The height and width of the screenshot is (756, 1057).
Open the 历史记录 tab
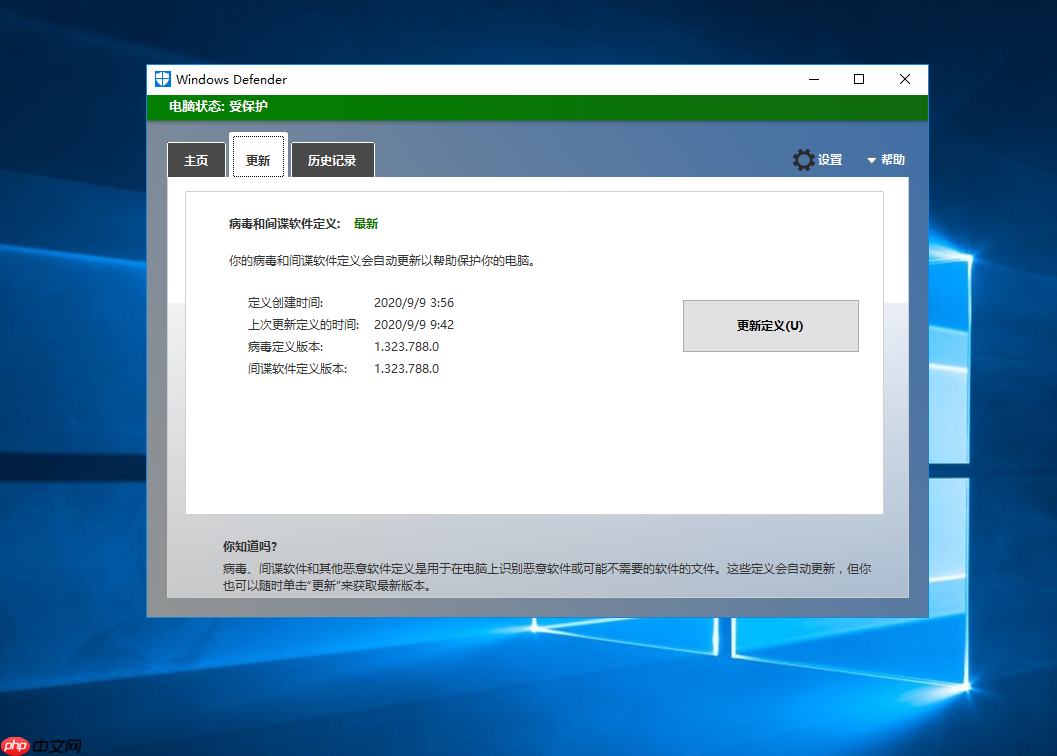pos(332,159)
